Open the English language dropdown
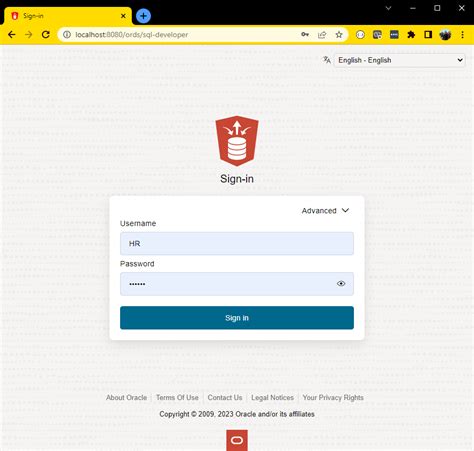The height and width of the screenshot is (451, 474). tap(399, 60)
